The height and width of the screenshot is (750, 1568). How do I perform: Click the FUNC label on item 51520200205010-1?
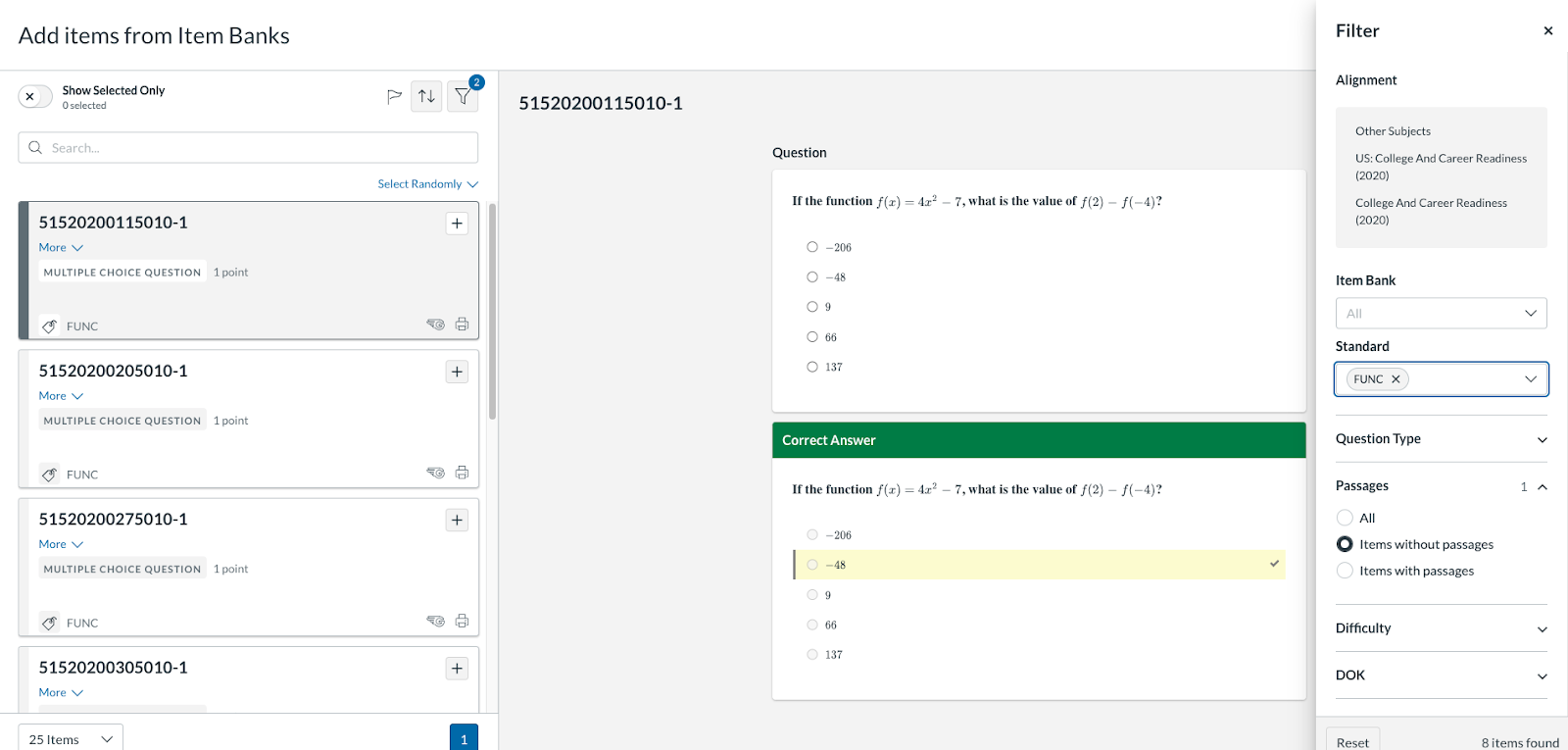click(82, 475)
